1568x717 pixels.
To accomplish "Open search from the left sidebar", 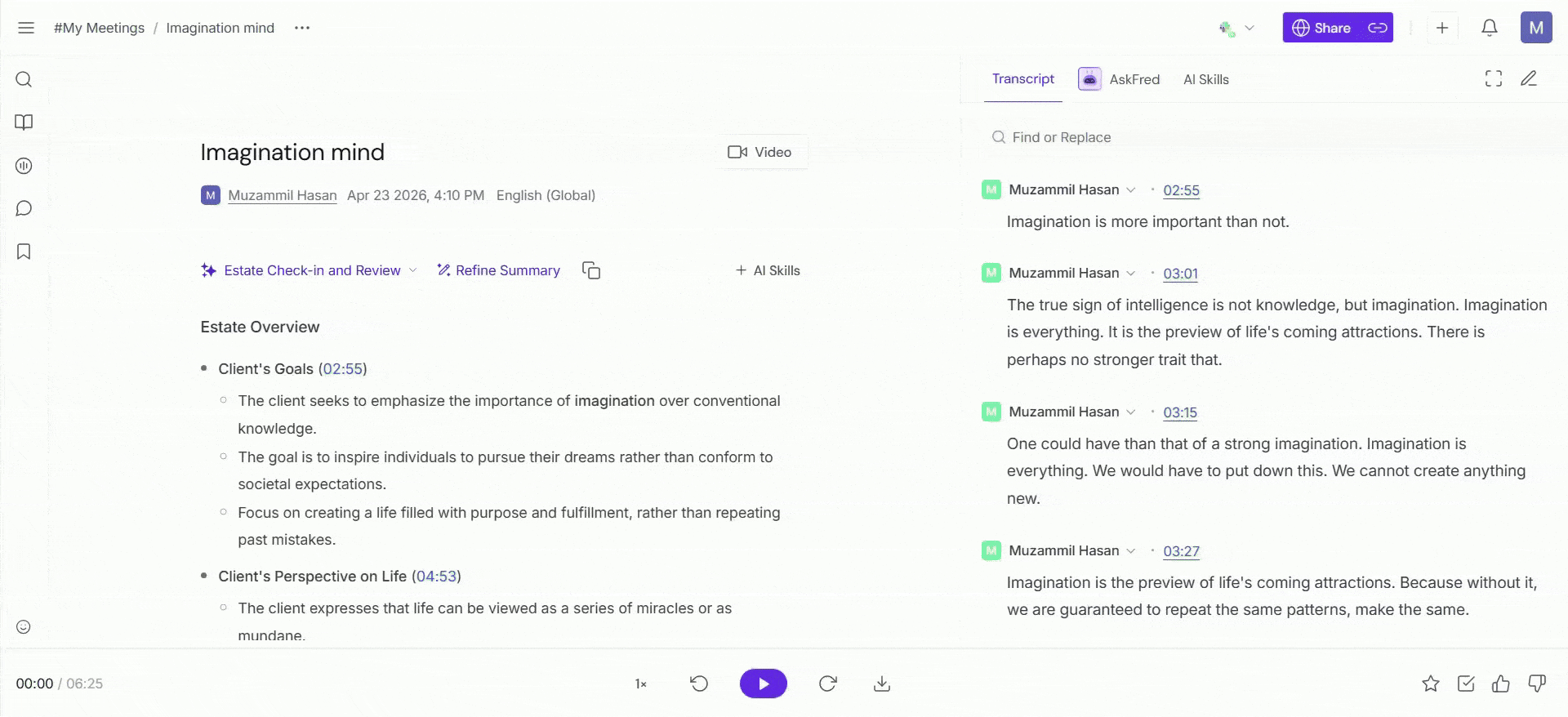I will click(x=24, y=79).
